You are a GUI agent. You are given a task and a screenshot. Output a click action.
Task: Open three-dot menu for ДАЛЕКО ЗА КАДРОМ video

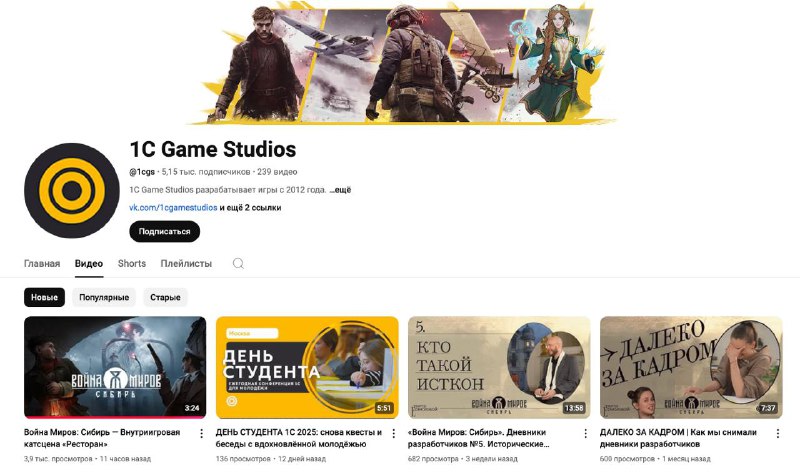point(778,434)
